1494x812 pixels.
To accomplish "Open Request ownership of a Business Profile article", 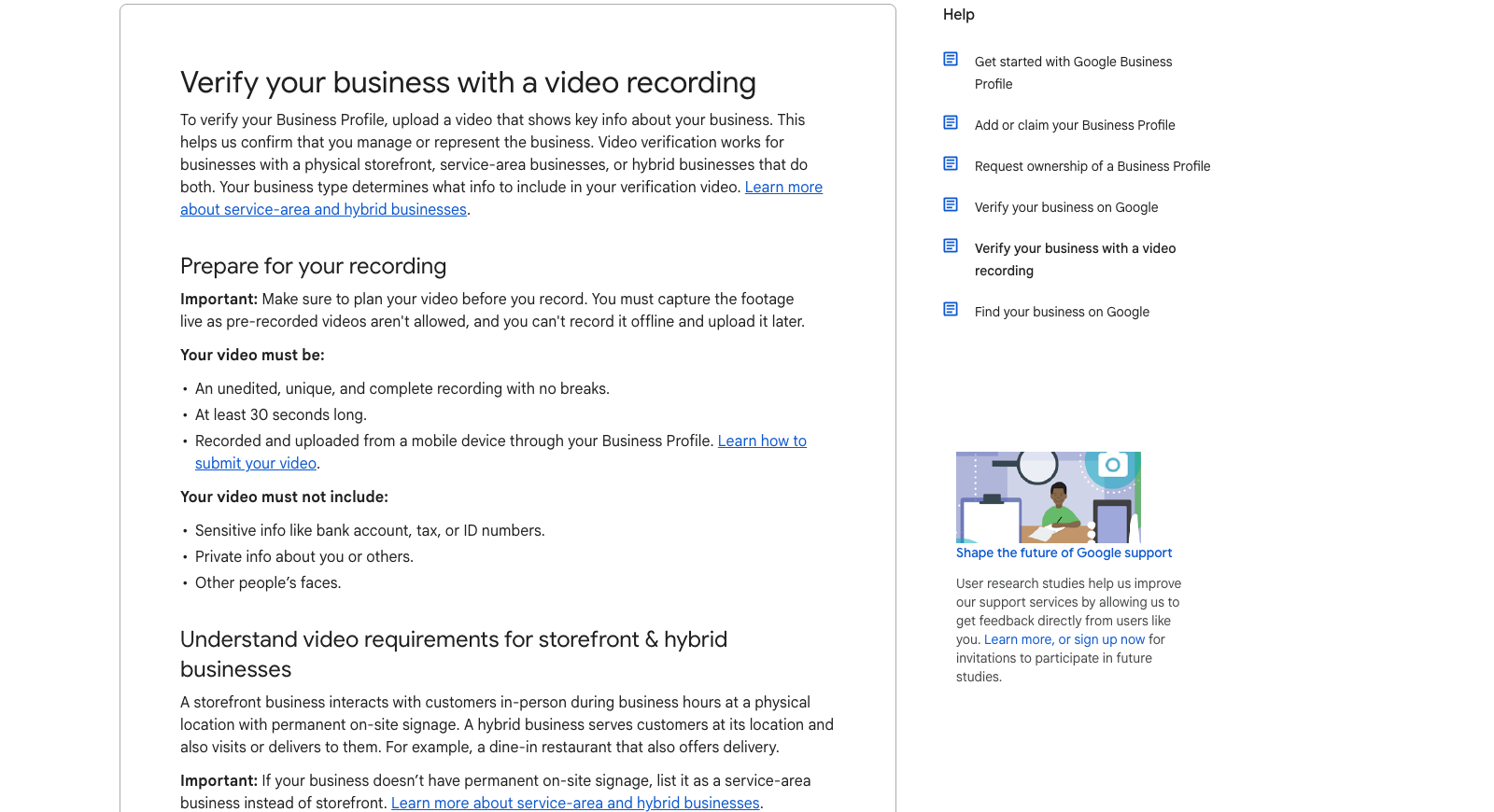I will pos(1092,166).
